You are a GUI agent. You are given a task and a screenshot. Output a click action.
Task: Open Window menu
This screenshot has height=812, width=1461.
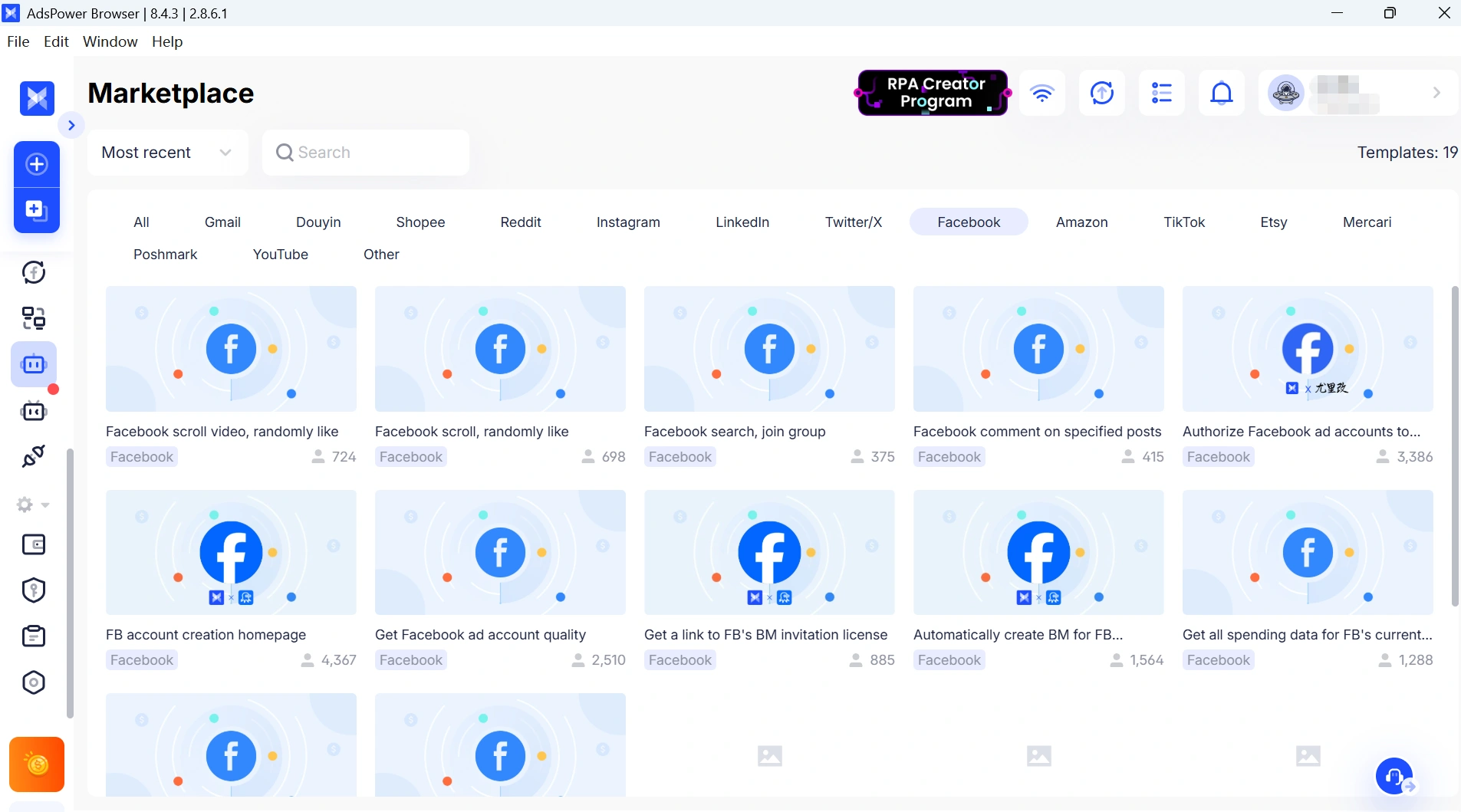(x=110, y=41)
